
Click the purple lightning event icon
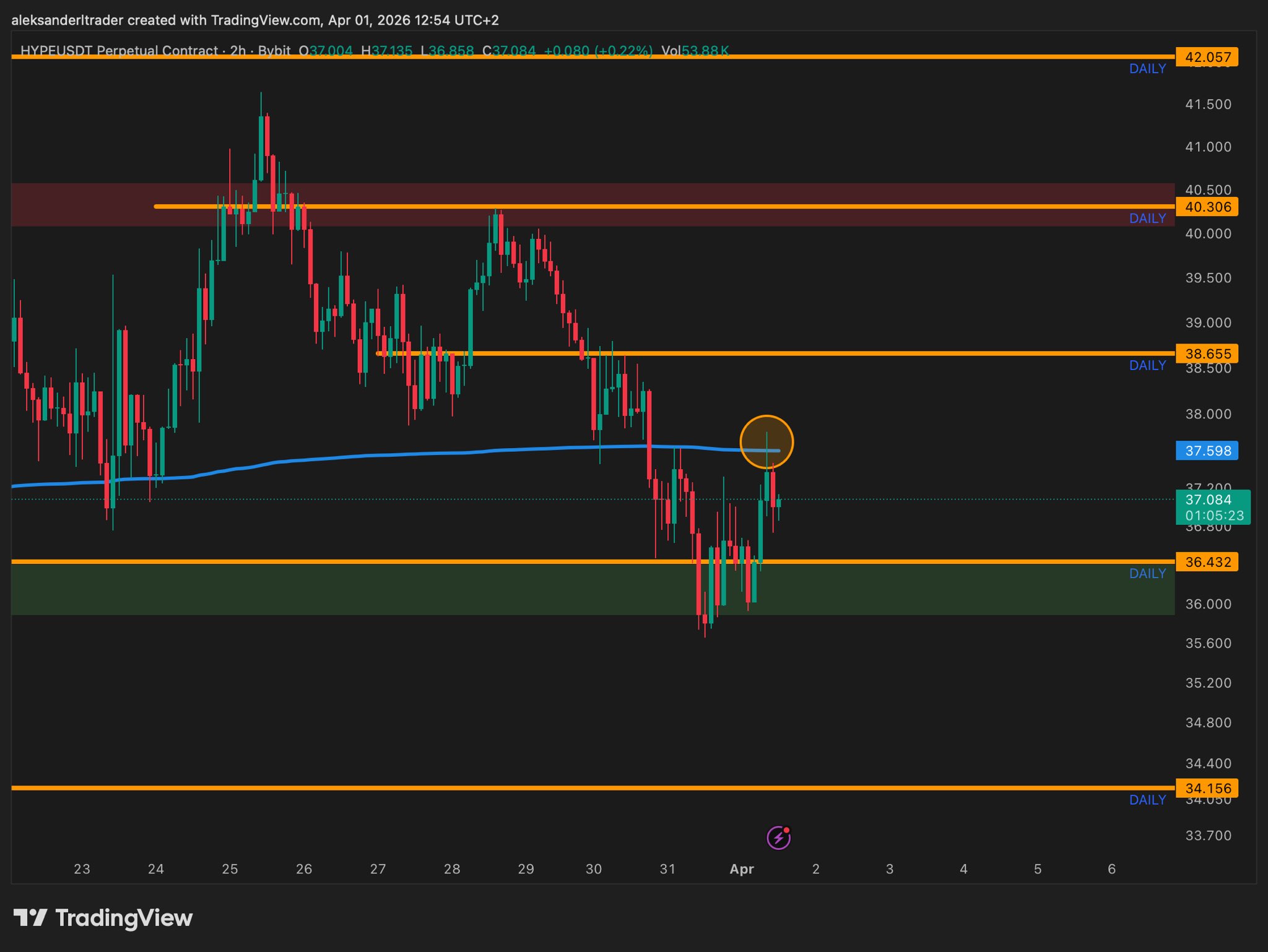pos(778,837)
